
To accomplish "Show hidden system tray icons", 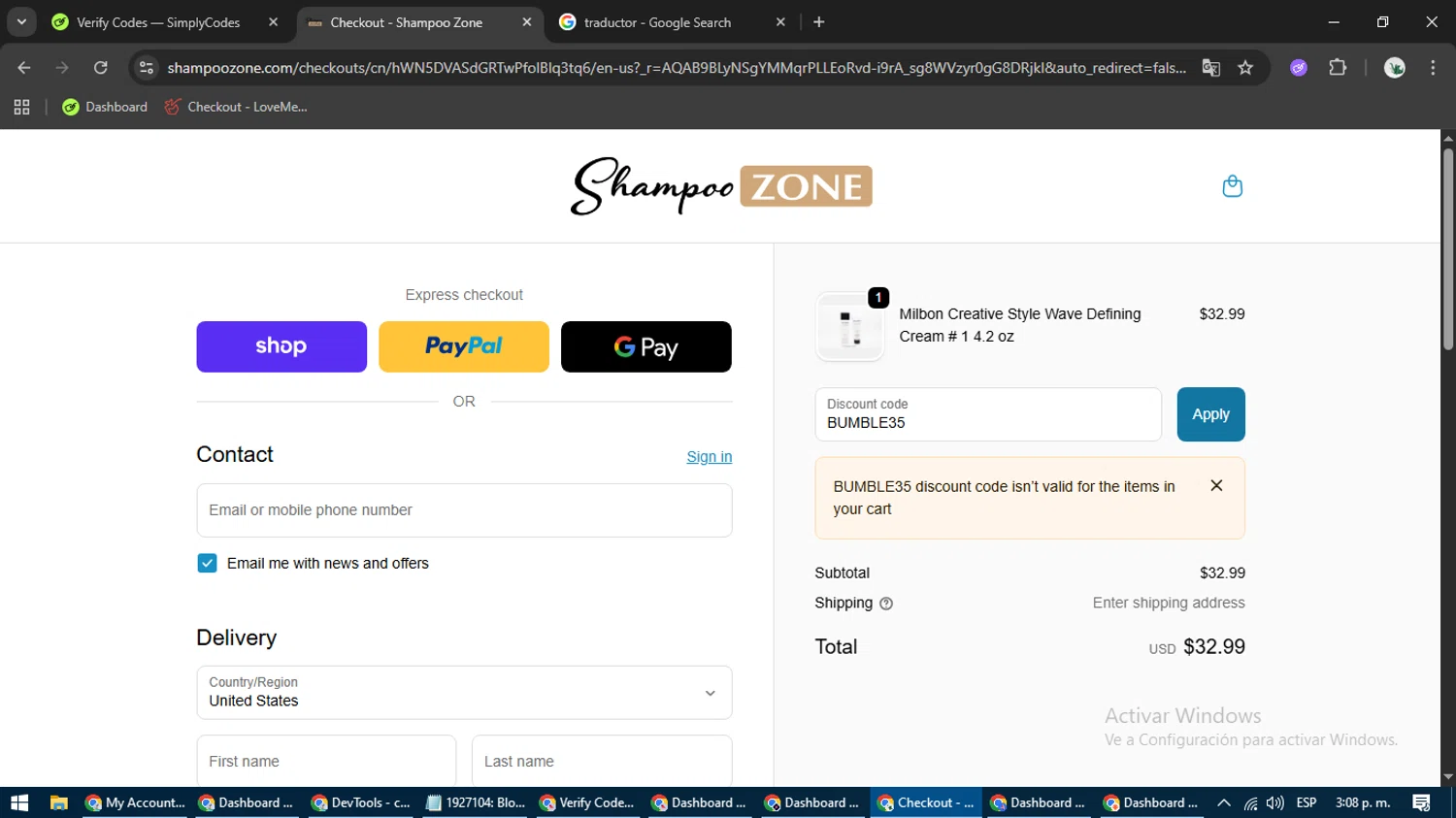I will coord(1224,802).
